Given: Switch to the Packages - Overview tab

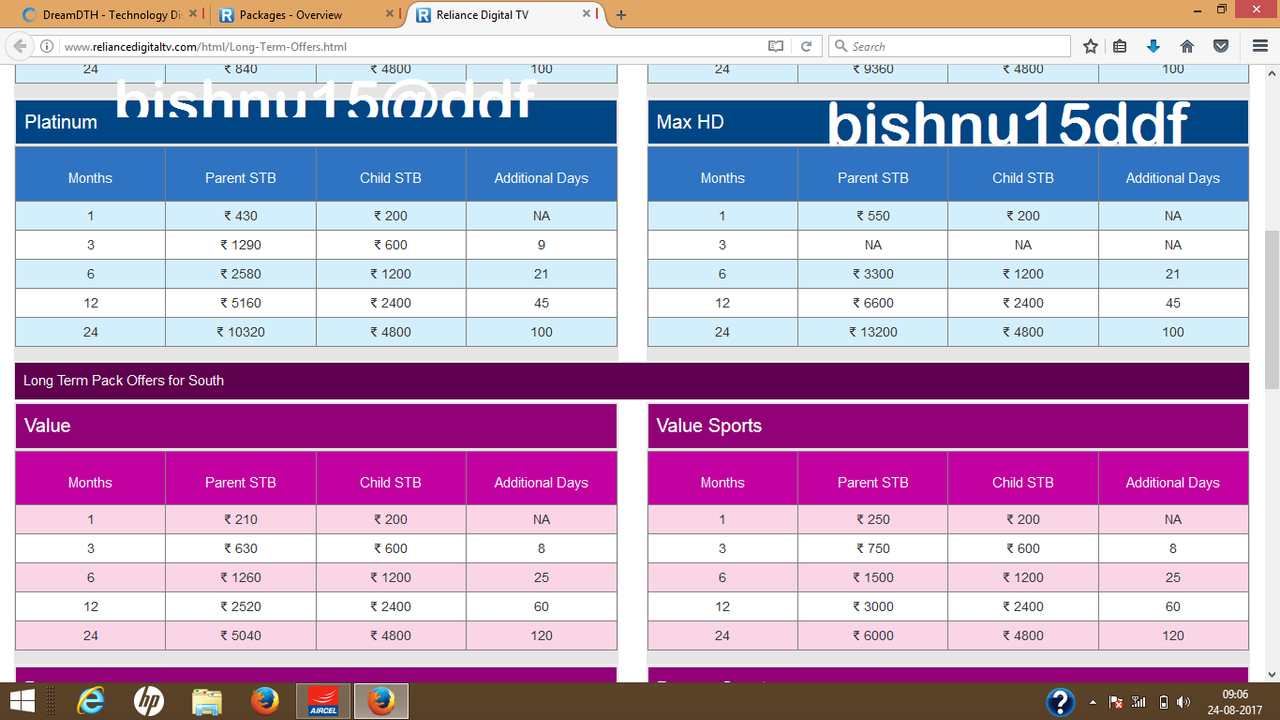Looking at the screenshot, I should tap(306, 15).
